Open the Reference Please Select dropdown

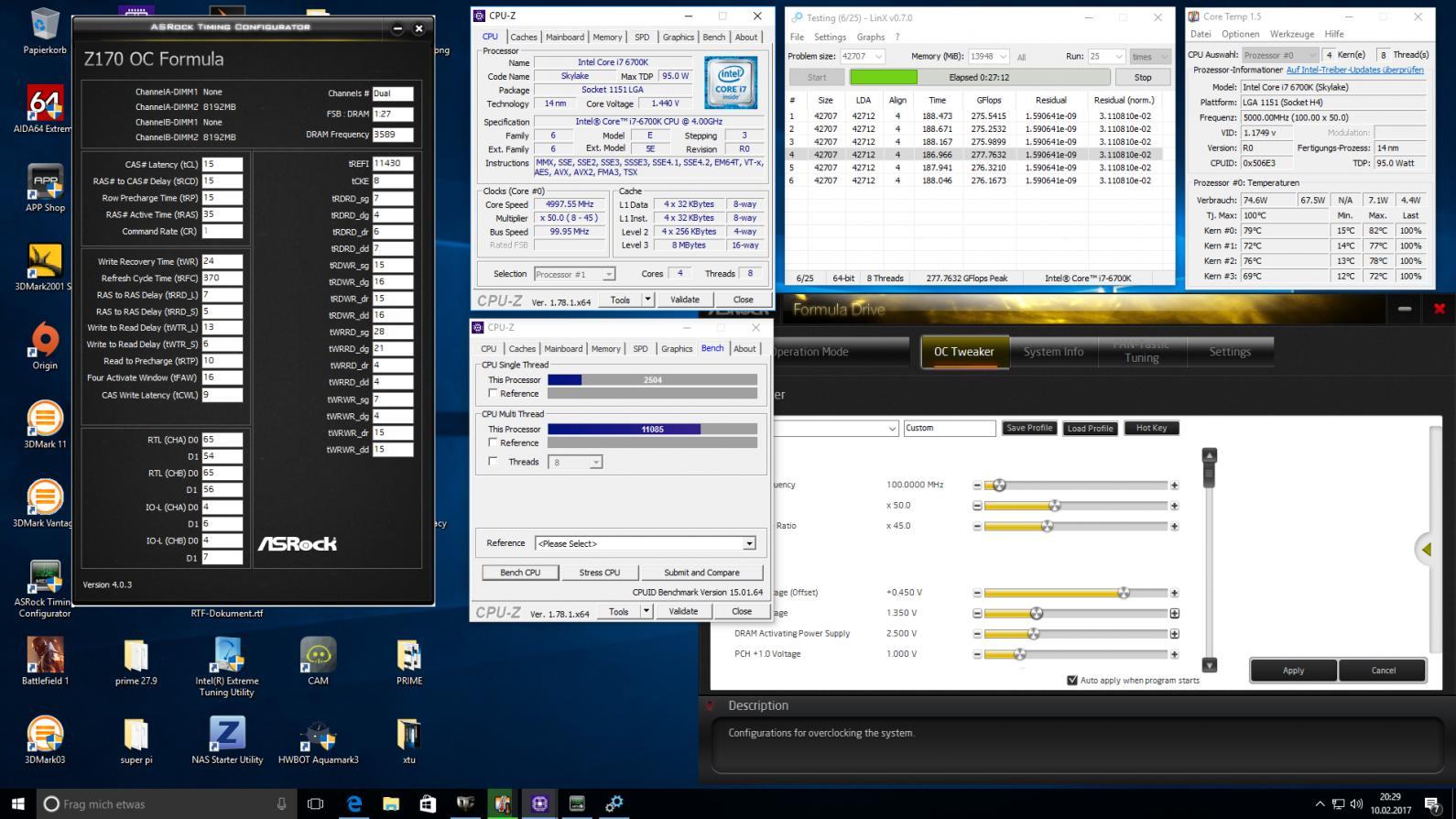(x=646, y=543)
